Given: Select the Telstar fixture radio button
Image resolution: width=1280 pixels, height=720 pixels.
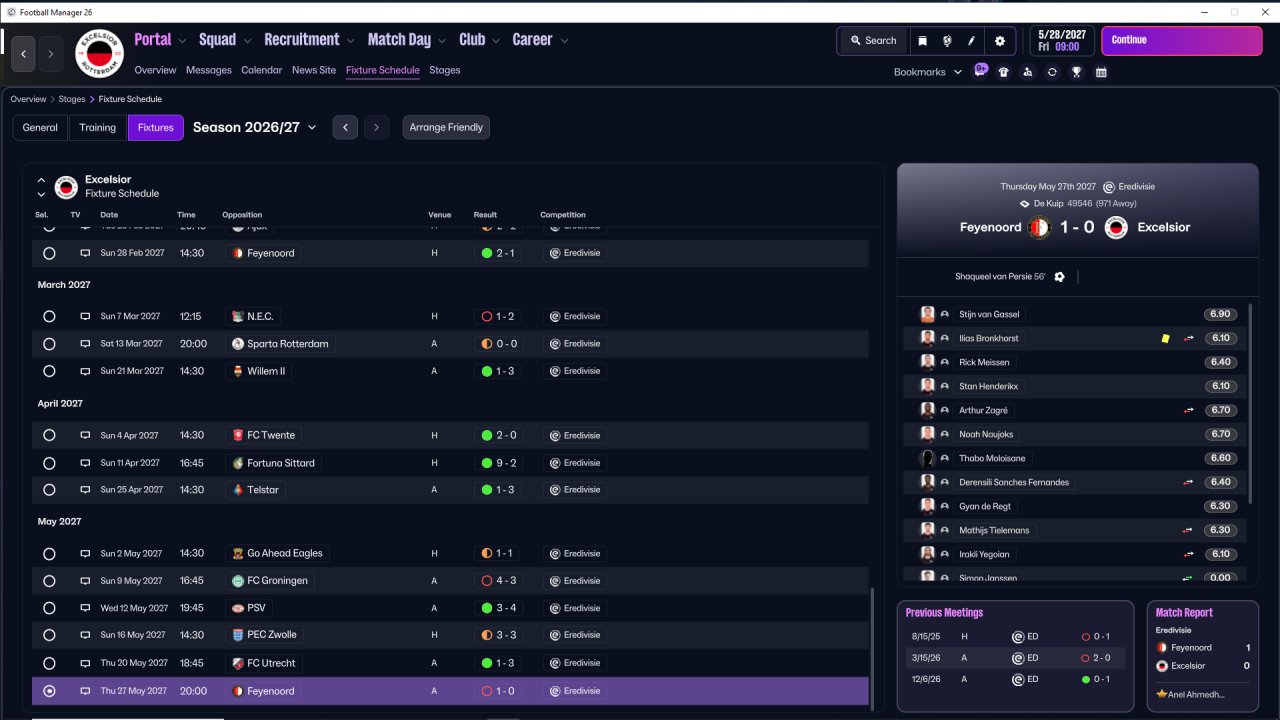Looking at the screenshot, I should pyautogui.click(x=49, y=490).
